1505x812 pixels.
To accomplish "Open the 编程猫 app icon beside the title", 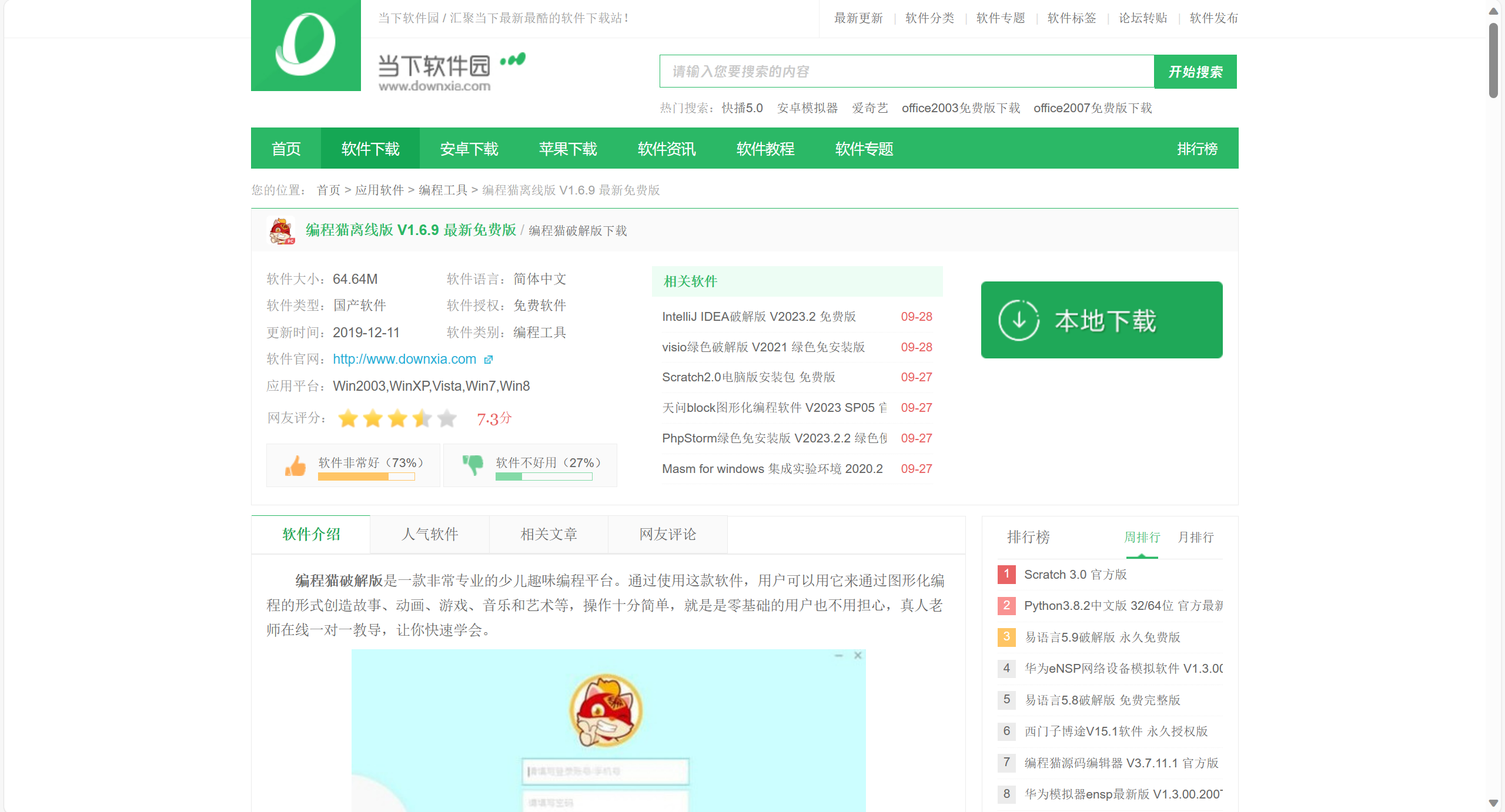I will (282, 230).
